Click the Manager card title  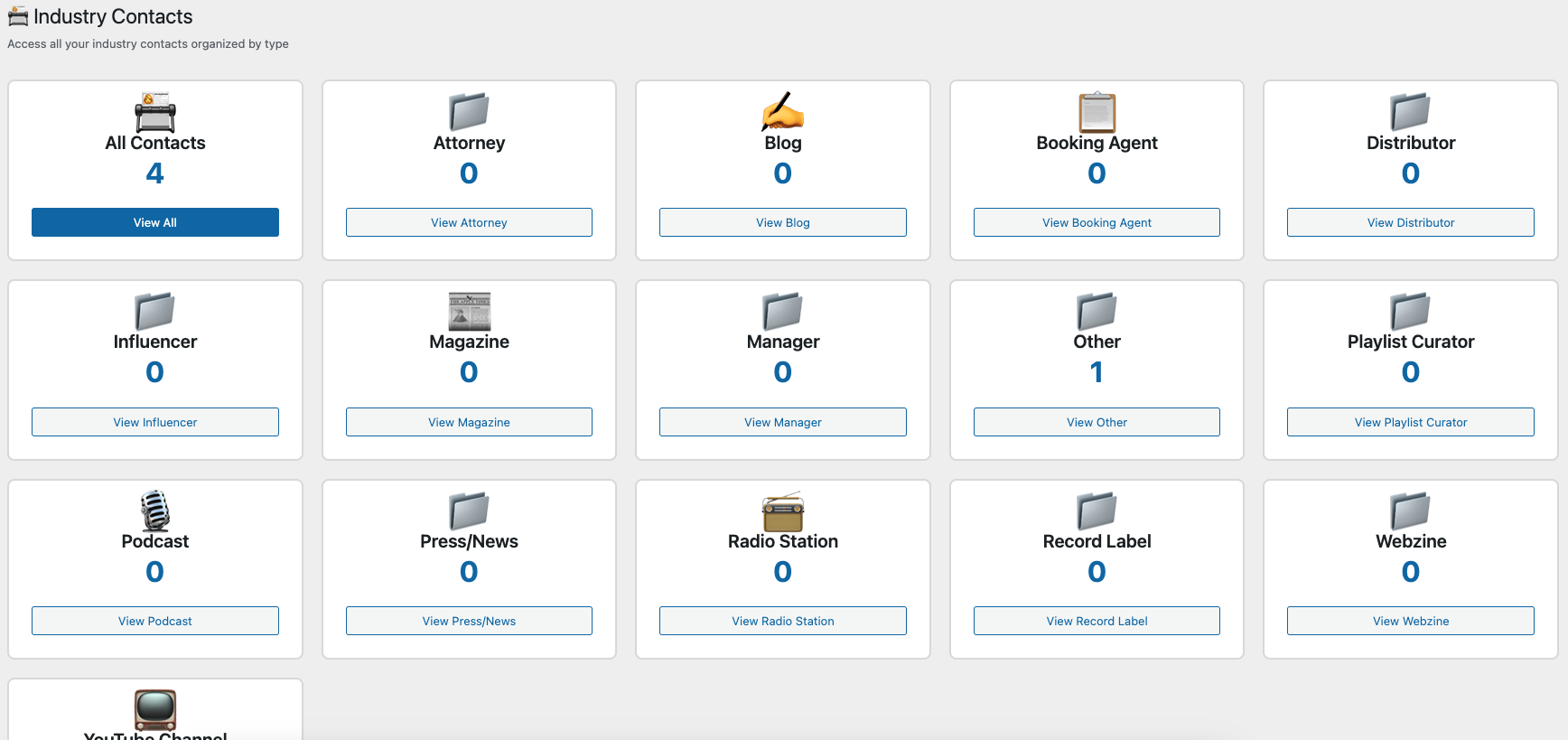782,342
